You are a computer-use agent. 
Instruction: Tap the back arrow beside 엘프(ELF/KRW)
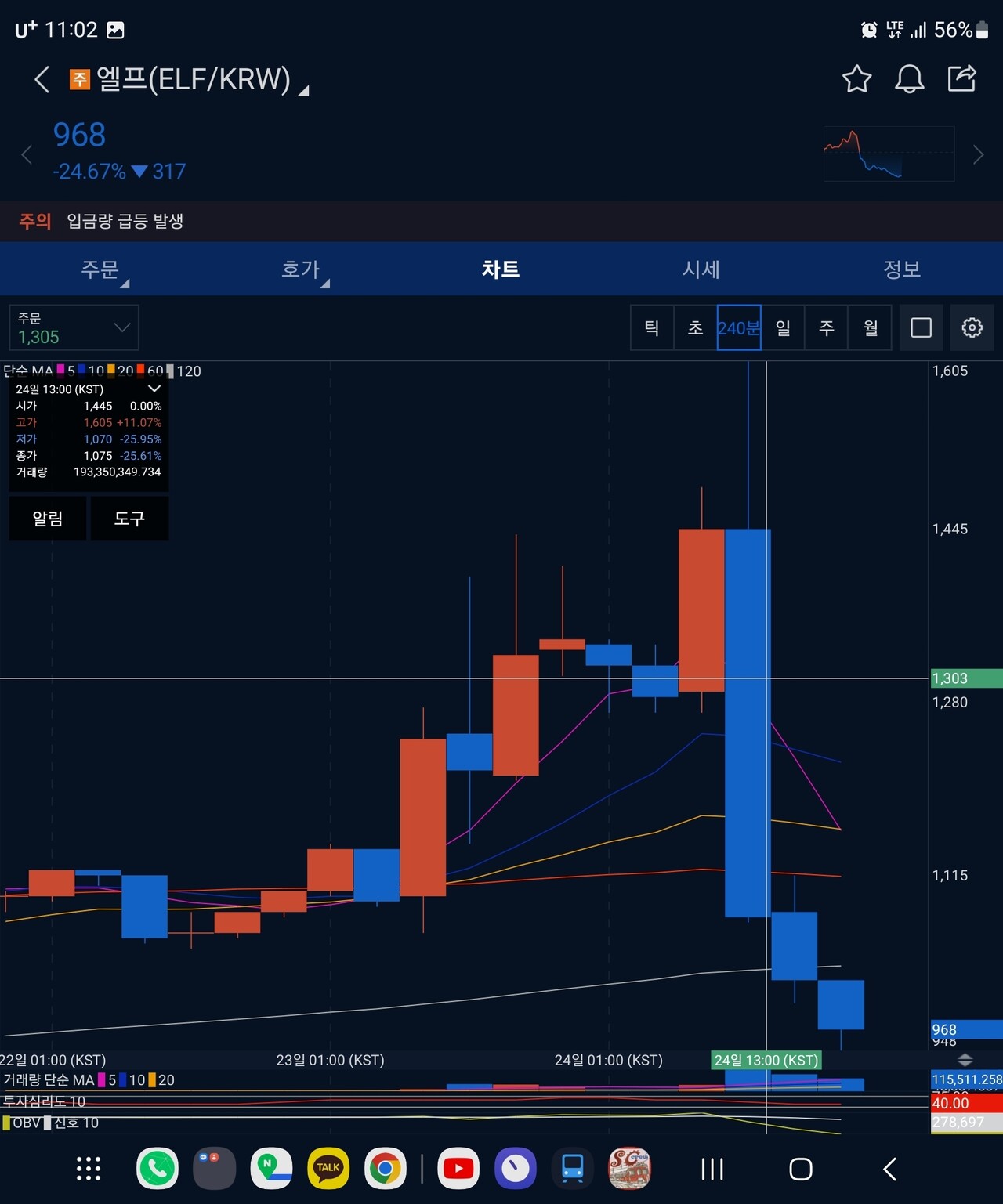[x=42, y=79]
